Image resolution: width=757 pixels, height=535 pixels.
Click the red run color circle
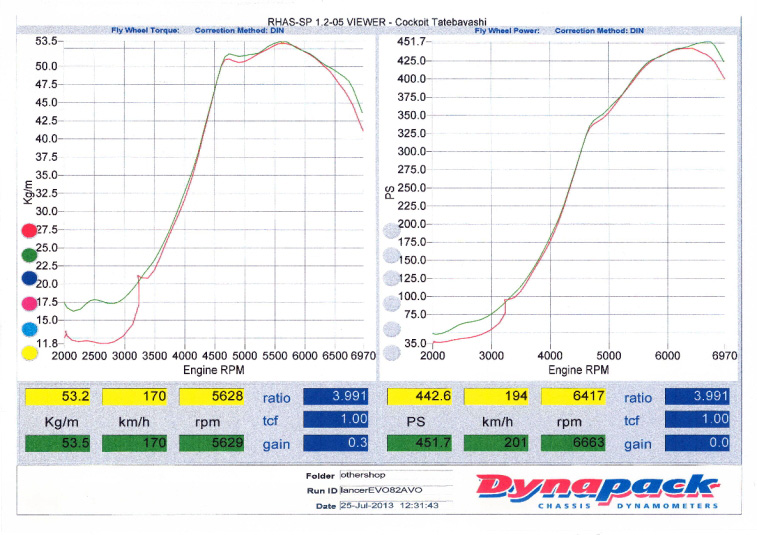coord(29,231)
